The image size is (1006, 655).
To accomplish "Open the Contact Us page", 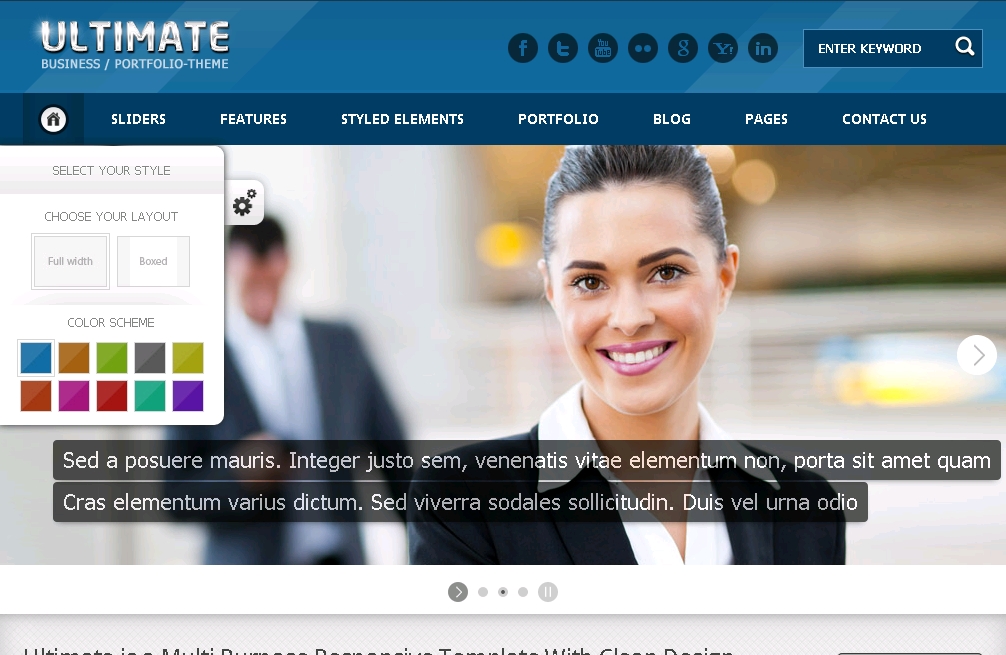I will click(884, 119).
